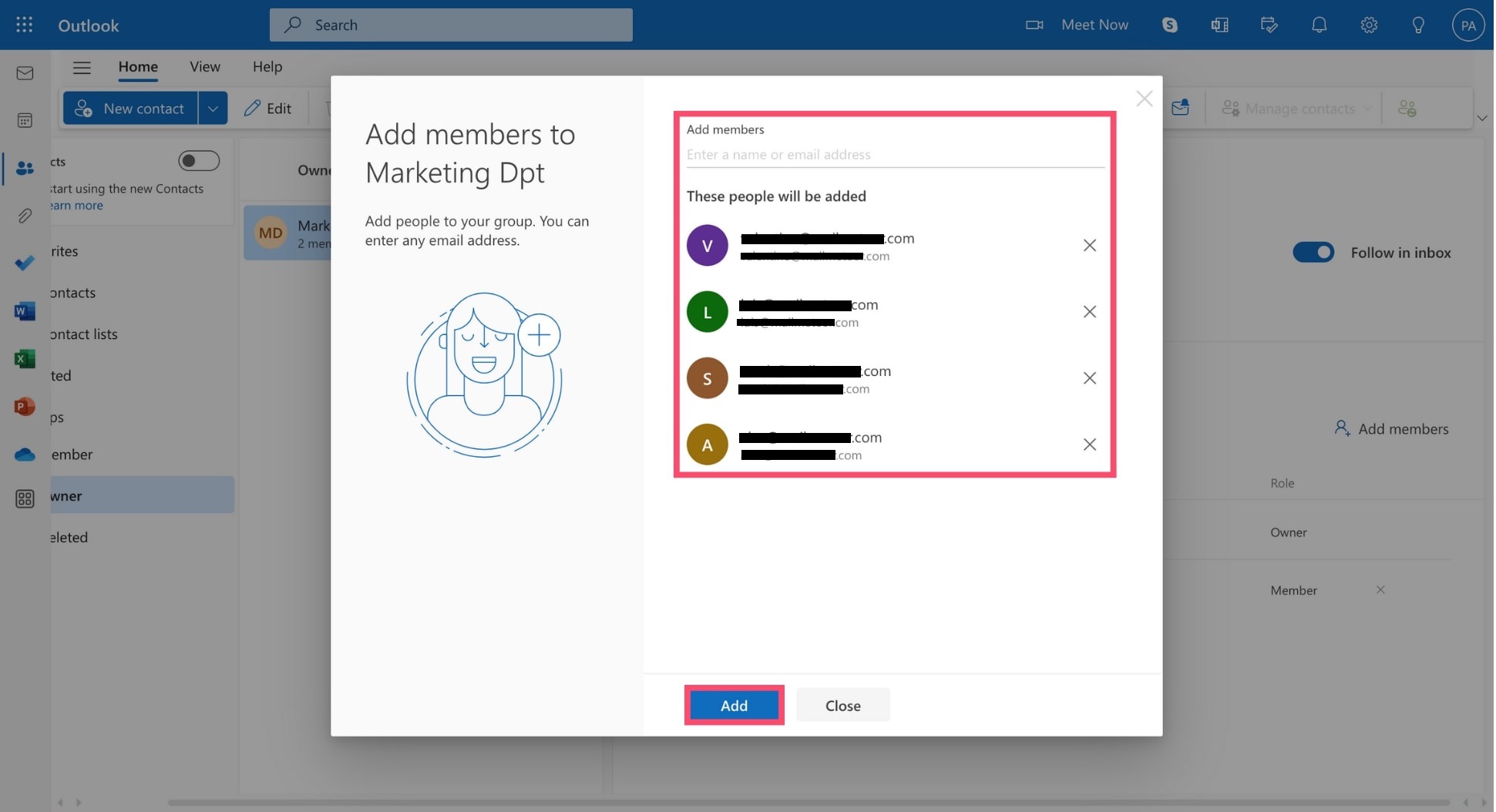Screen dimensions: 1496x812
Task: Open Skype from the top bar
Action: click(1171, 25)
